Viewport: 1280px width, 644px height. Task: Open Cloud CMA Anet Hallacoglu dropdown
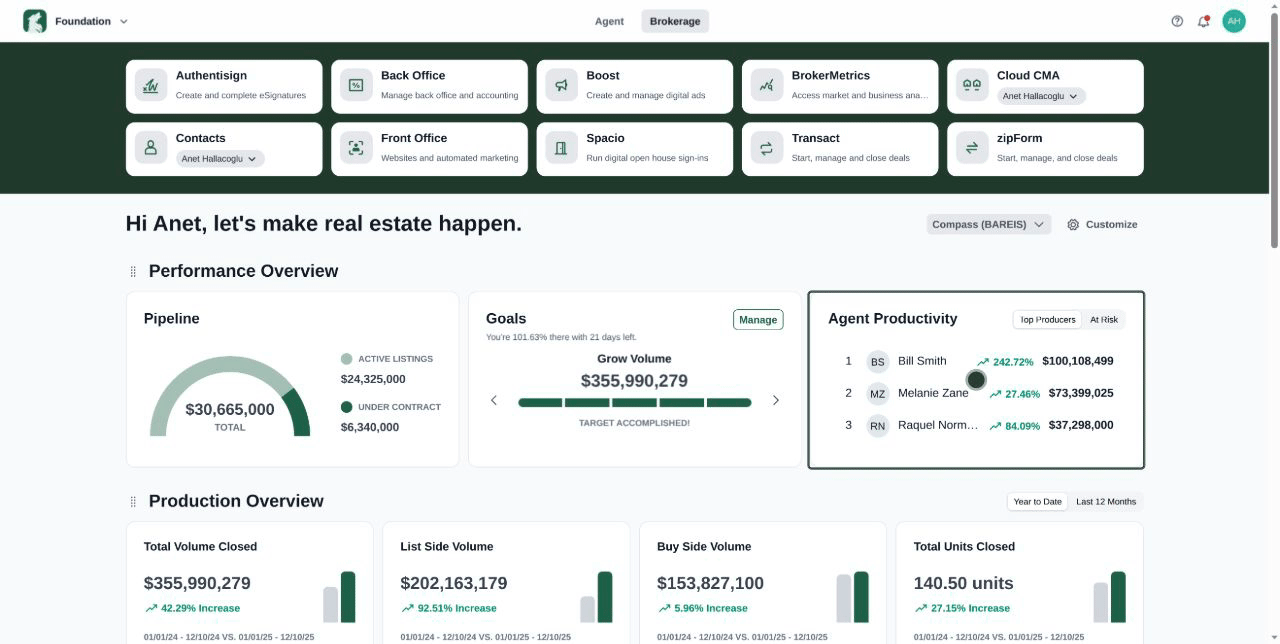[x=1041, y=96]
